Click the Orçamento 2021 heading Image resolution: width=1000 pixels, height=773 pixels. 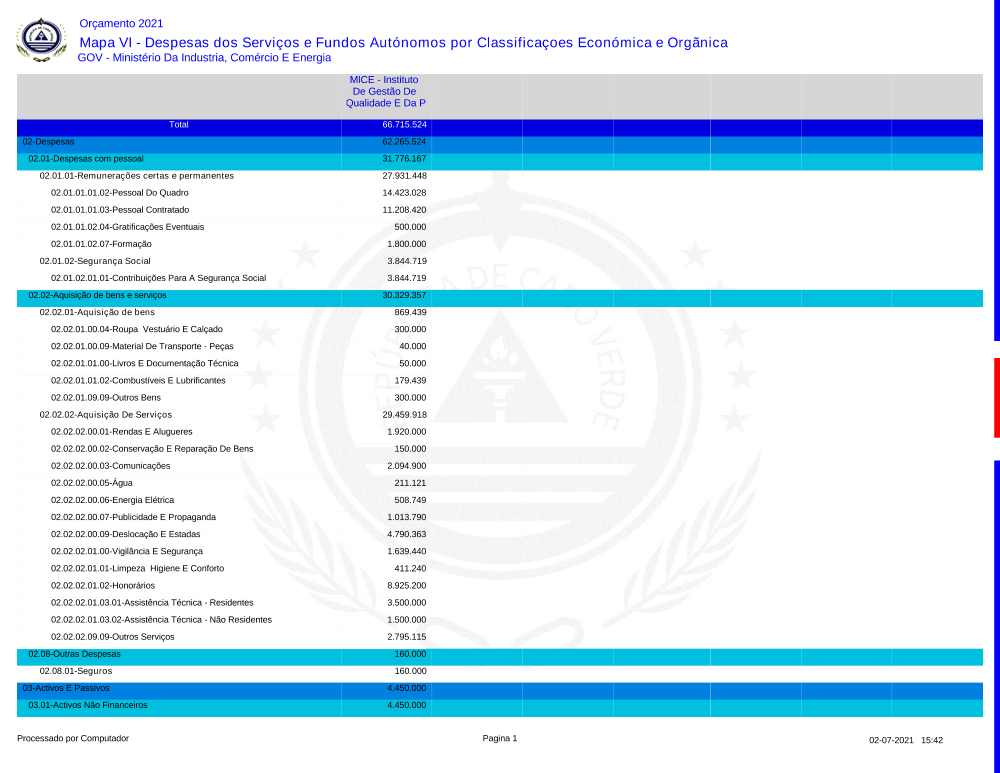tap(120, 23)
